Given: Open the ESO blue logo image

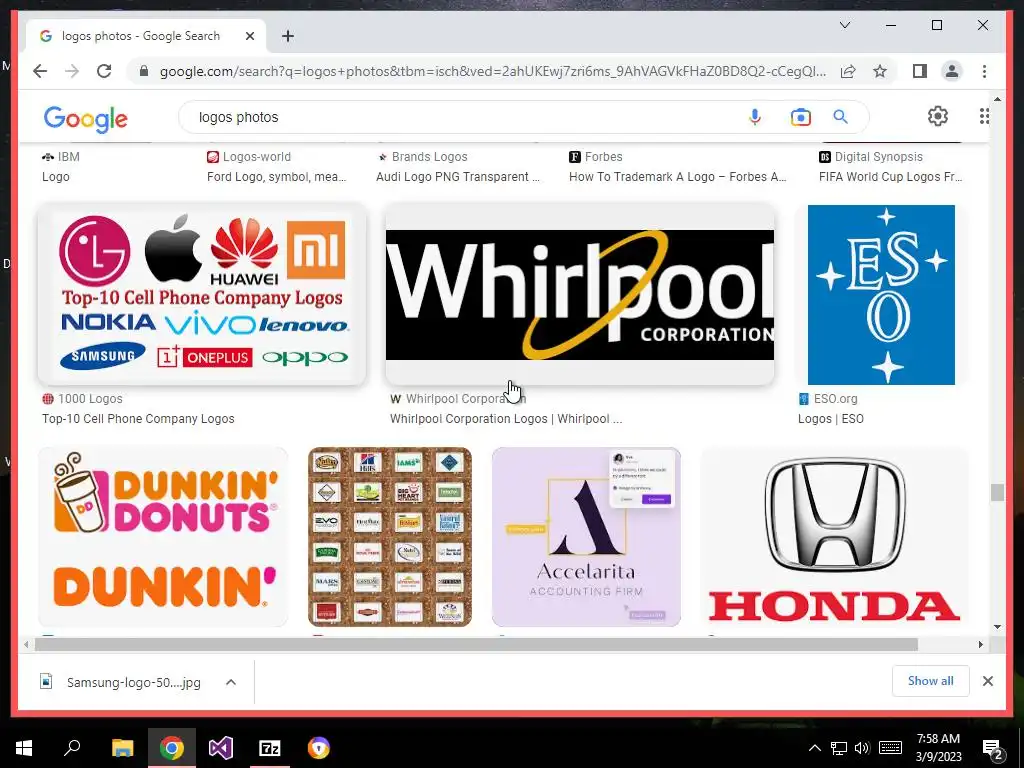Looking at the screenshot, I should [881, 295].
